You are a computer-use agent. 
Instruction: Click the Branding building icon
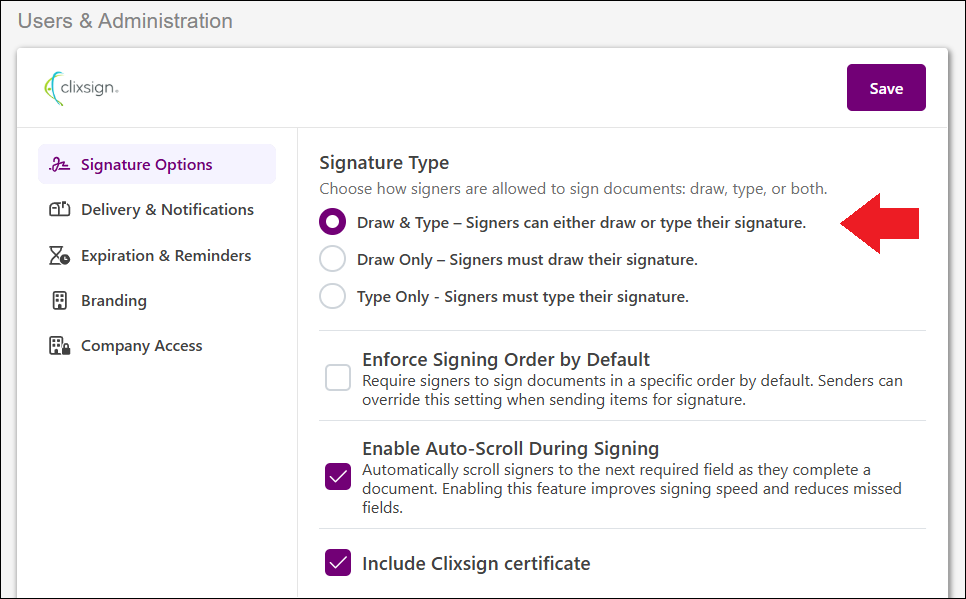click(x=59, y=301)
